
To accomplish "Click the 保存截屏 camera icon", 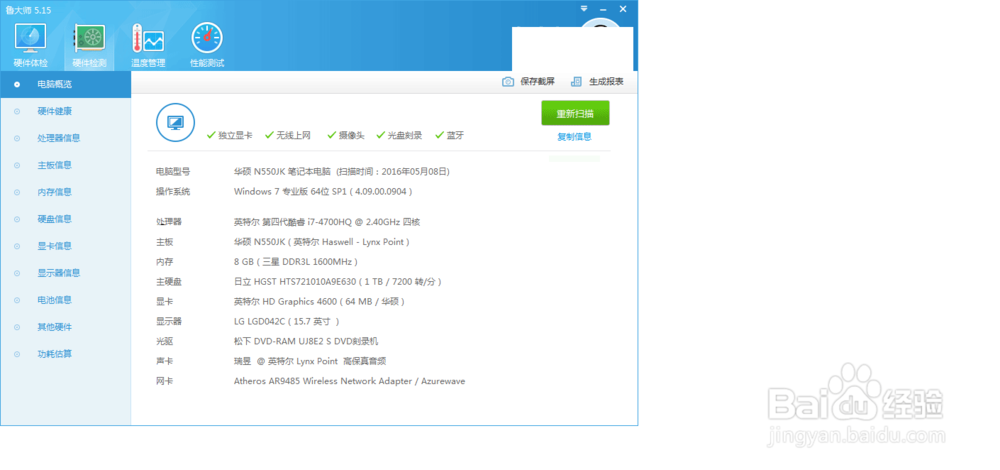I will coord(508,82).
